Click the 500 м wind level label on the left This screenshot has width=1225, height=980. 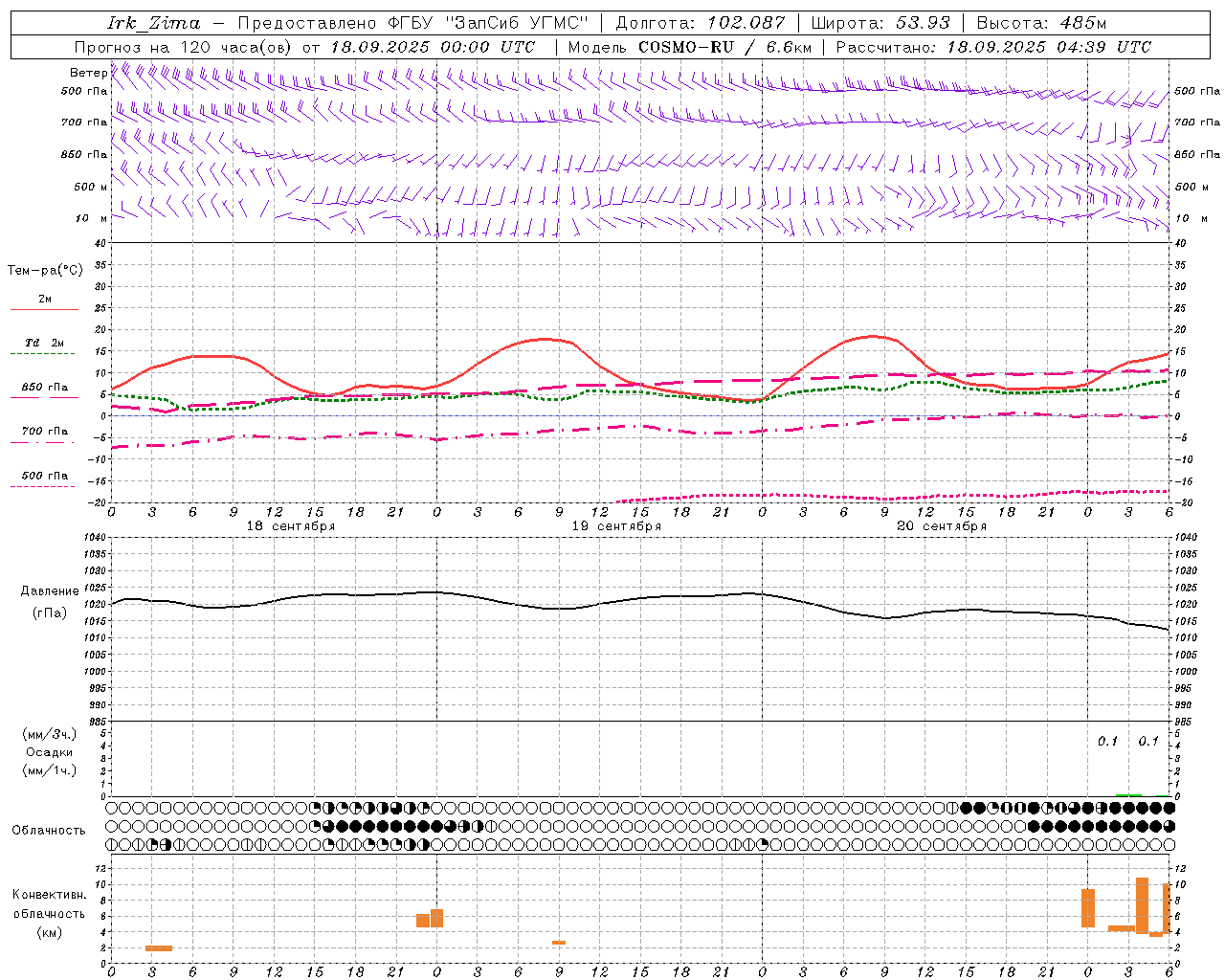click(91, 187)
